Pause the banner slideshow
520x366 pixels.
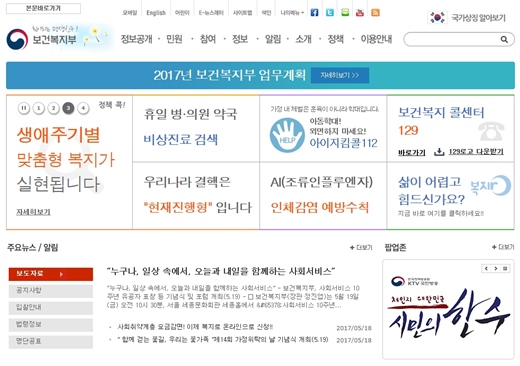24,108
